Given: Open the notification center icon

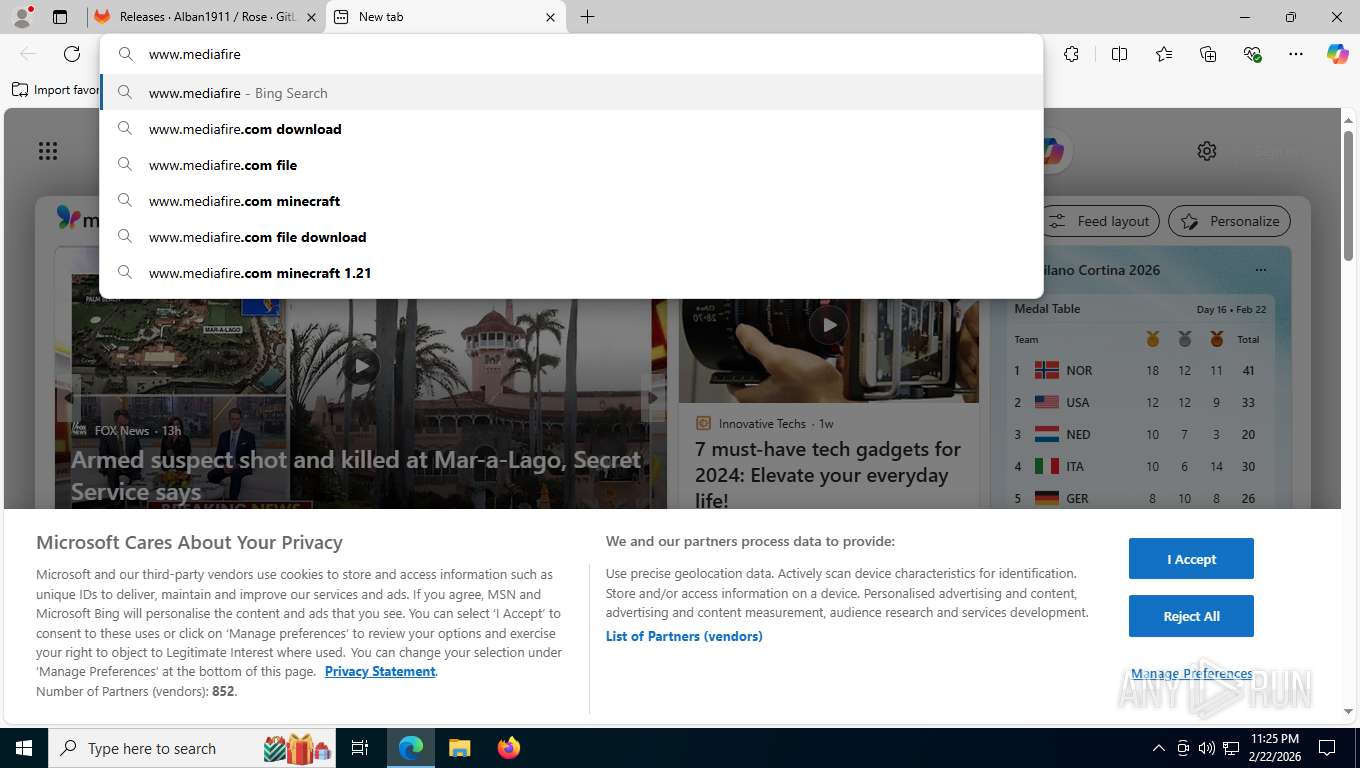Looking at the screenshot, I should click(1327, 748).
